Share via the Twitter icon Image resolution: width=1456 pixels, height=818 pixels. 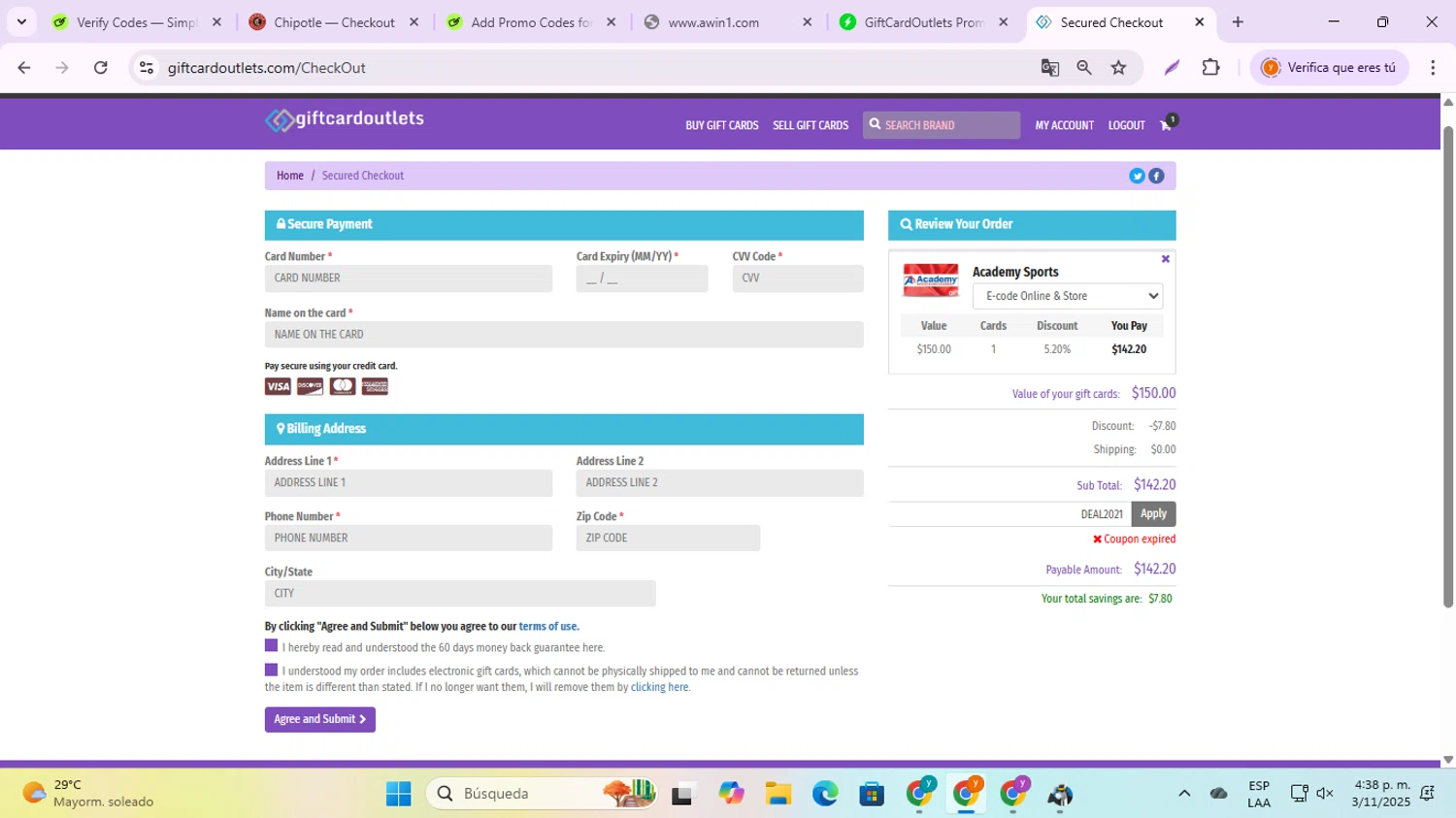click(x=1137, y=176)
